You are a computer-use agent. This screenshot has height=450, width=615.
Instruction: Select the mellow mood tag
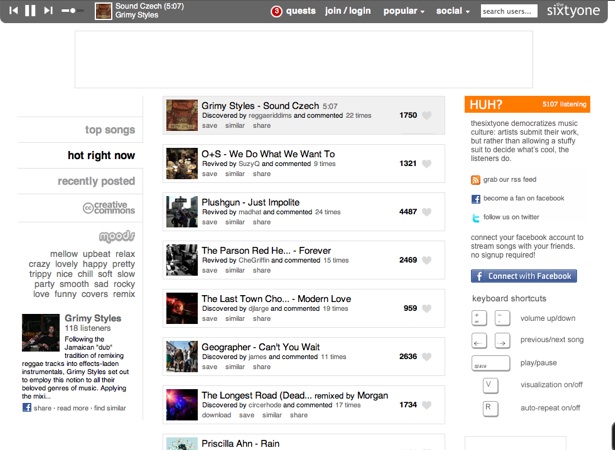(64, 254)
